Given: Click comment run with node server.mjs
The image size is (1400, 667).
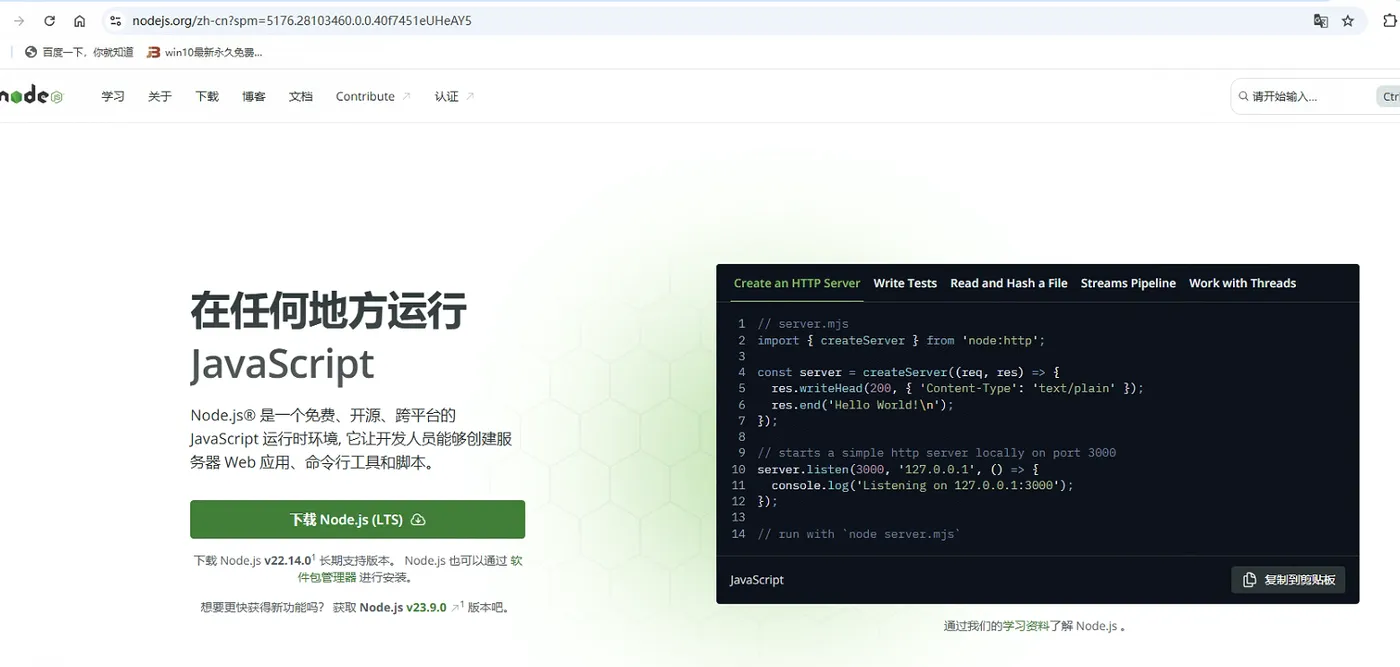Looking at the screenshot, I should pos(859,534).
